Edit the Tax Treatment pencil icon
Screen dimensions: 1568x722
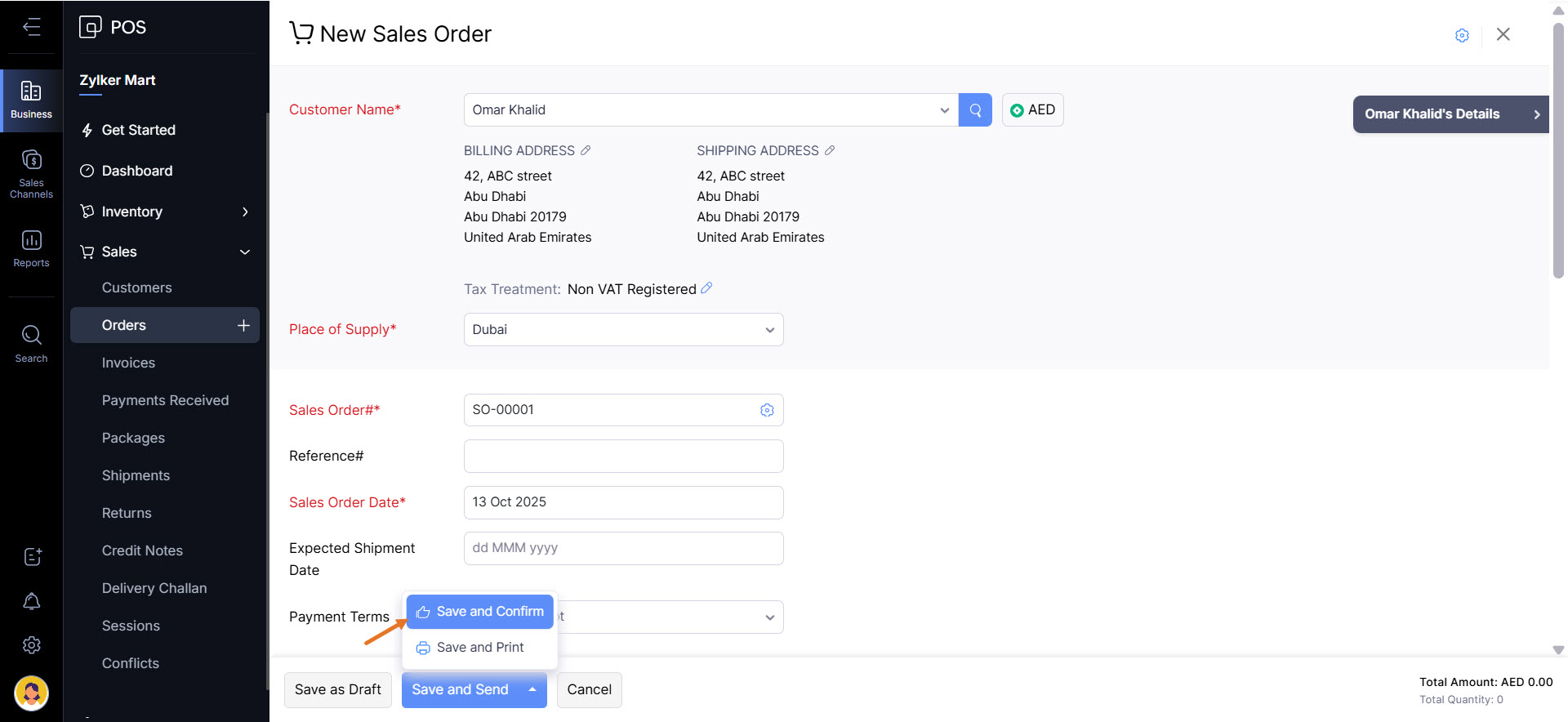(x=706, y=288)
